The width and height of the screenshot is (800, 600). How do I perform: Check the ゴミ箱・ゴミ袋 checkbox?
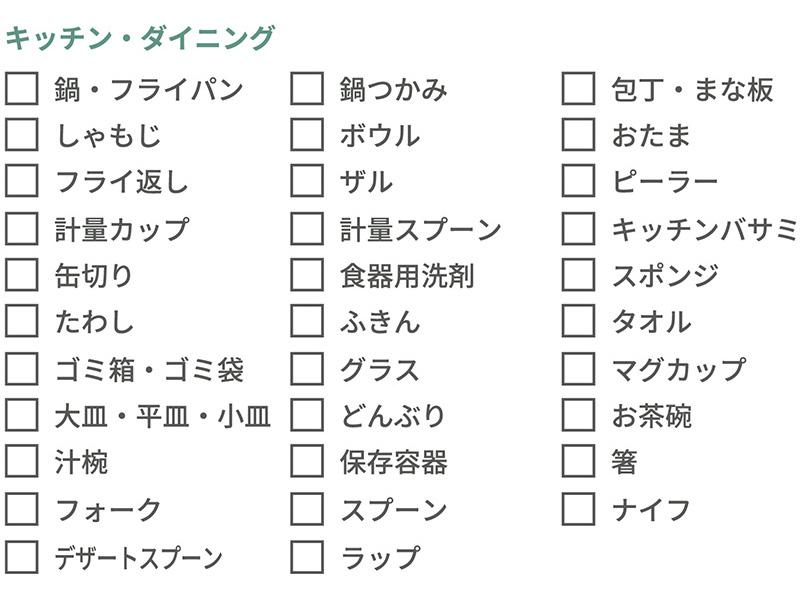[22, 368]
